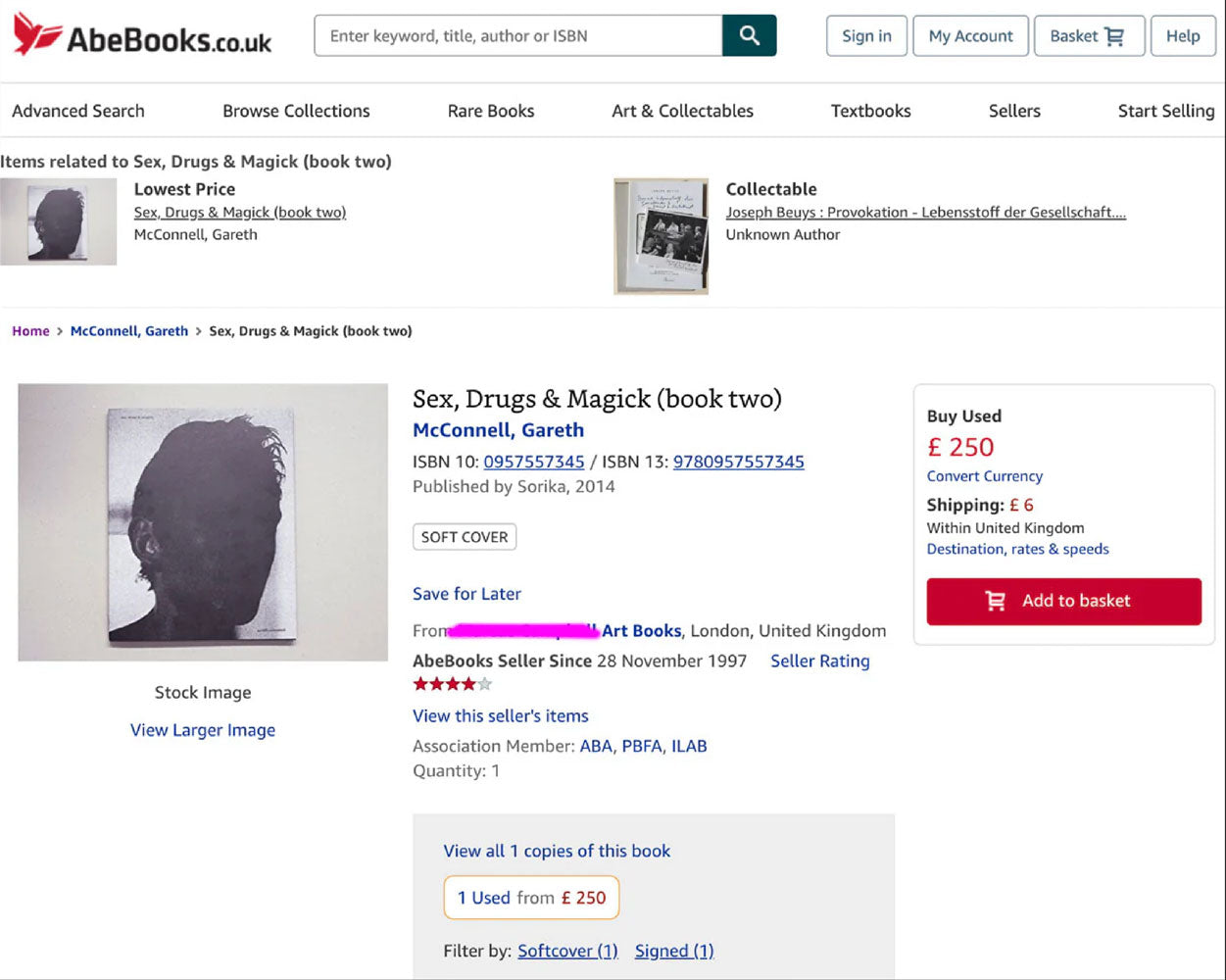Click the Convert Currency link
The image size is (1226, 980).
click(x=984, y=476)
